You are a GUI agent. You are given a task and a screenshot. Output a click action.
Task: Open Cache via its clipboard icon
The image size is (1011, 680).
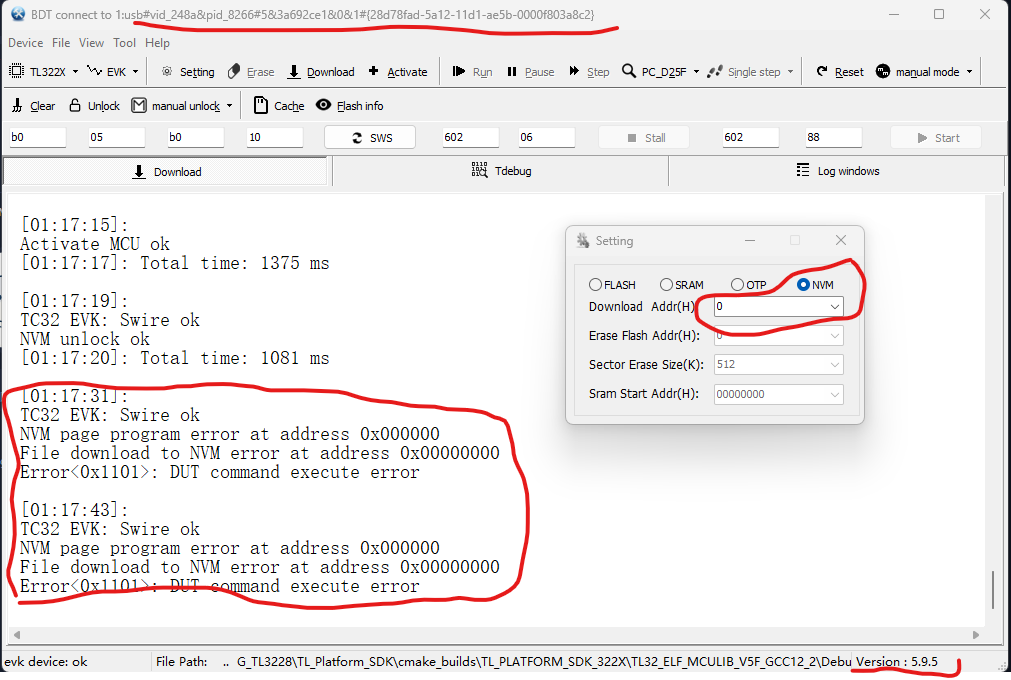(x=260, y=105)
